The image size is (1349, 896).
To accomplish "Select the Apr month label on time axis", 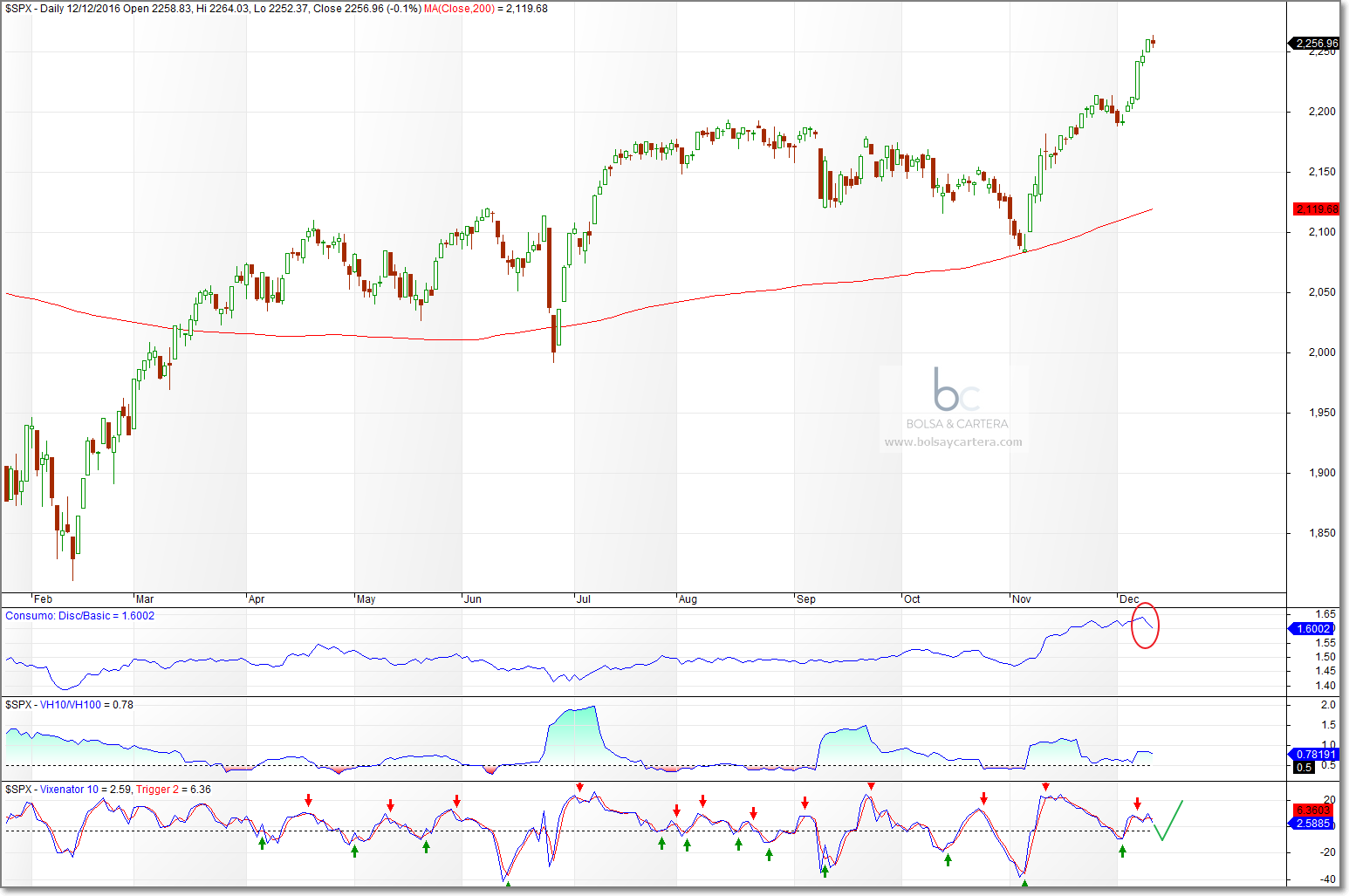I will [257, 599].
